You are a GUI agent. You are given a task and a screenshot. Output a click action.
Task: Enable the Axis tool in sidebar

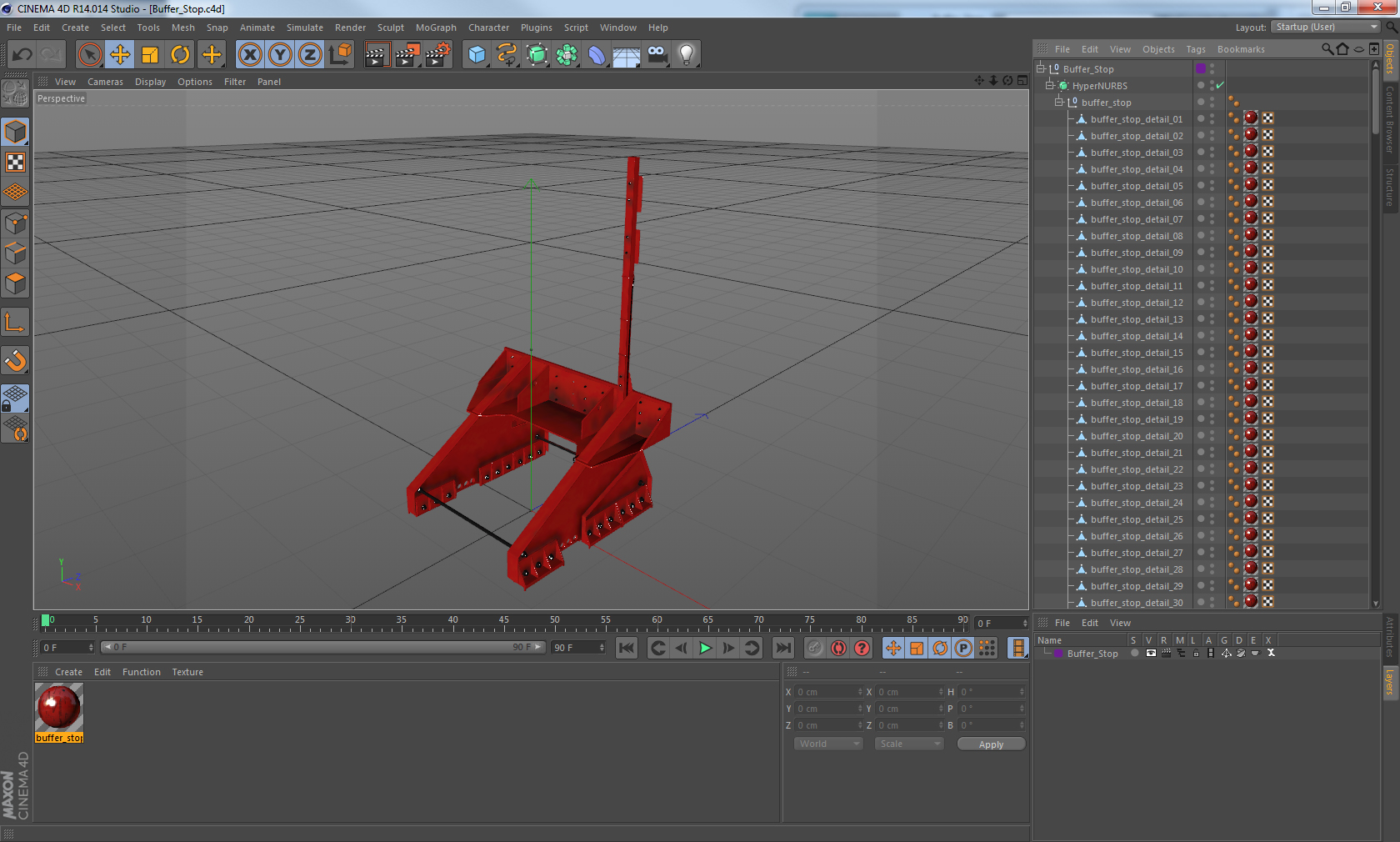click(15, 323)
